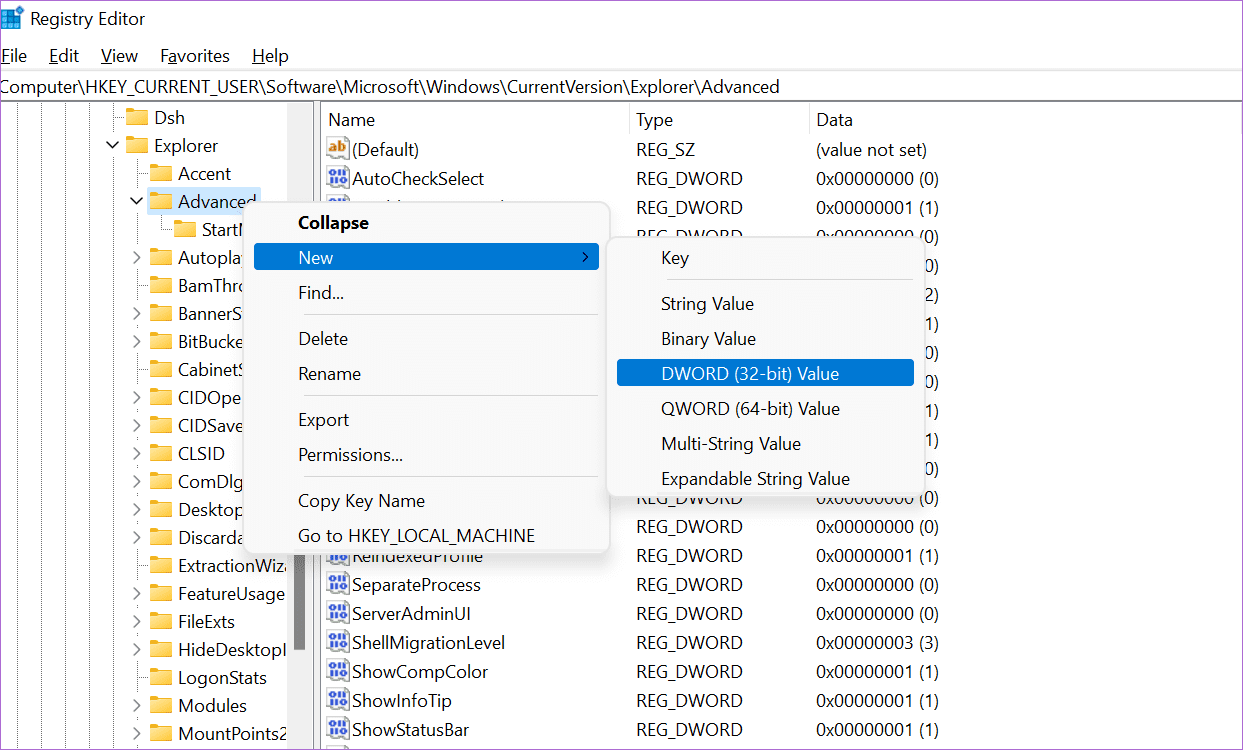Expand the HideDesktopIcons tree node
Screen dimensions: 1243x750
tap(136, 649)
